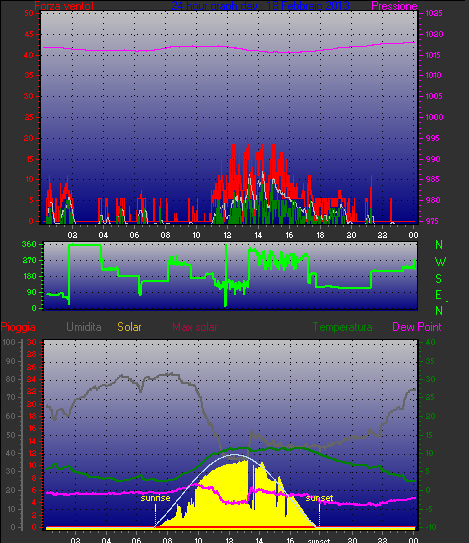
Task: Click gray 100 on the humidity axis
Action: click(9, 342)
